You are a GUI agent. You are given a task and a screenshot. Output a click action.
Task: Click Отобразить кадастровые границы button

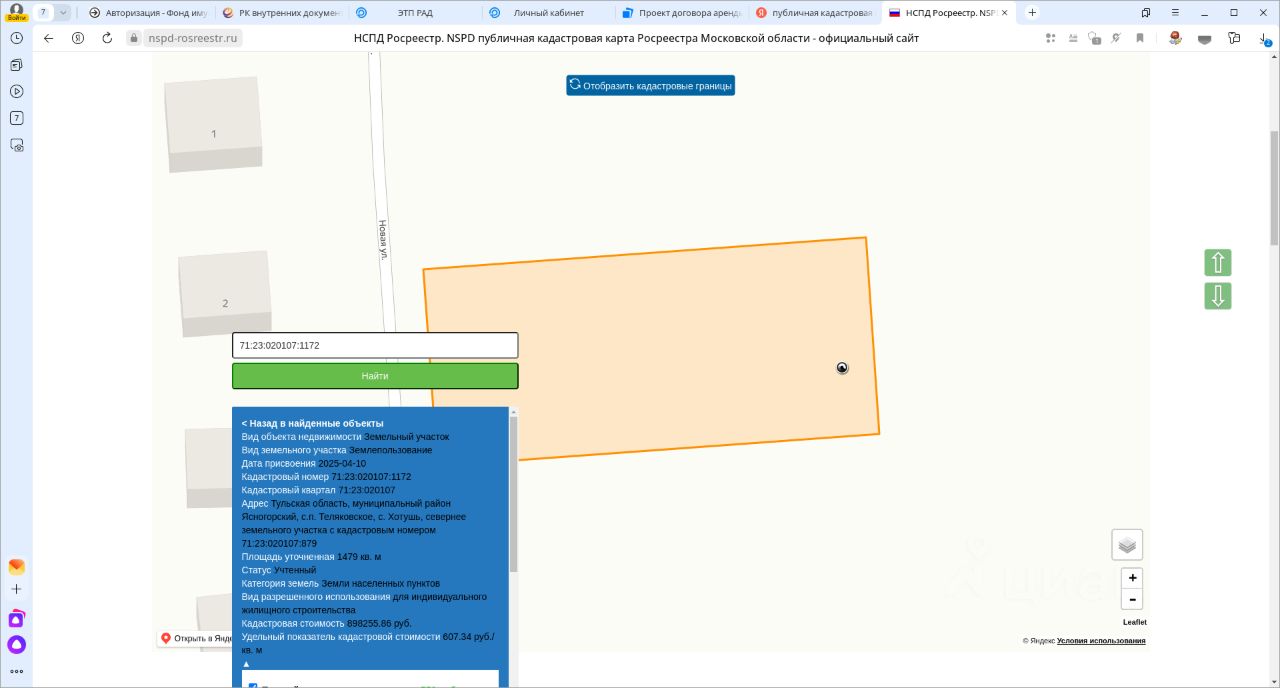[x=651, y=85]
